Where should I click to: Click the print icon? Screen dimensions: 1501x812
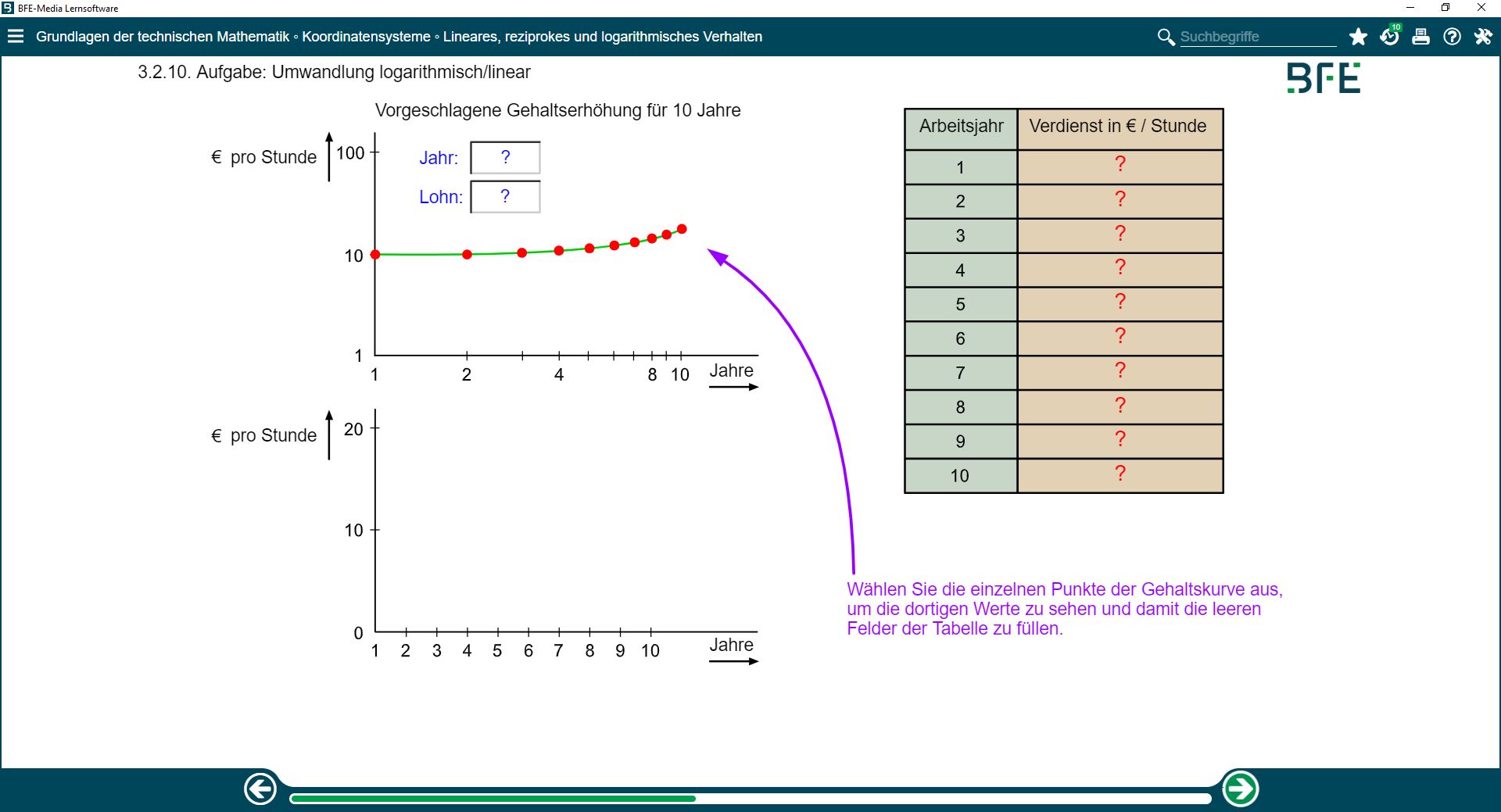click(x=1420, y=37)
